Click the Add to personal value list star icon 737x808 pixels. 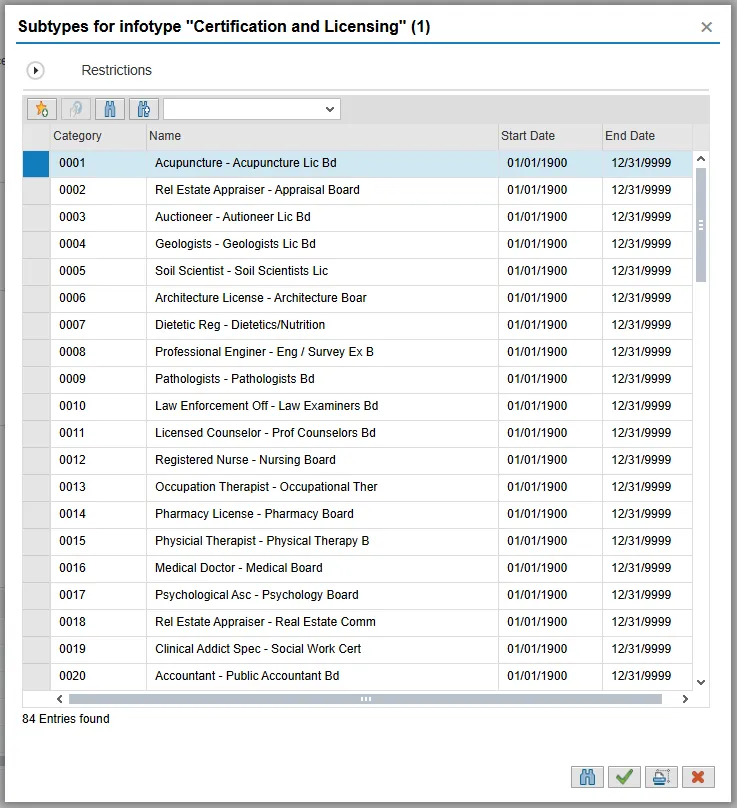tap(41, 109)
